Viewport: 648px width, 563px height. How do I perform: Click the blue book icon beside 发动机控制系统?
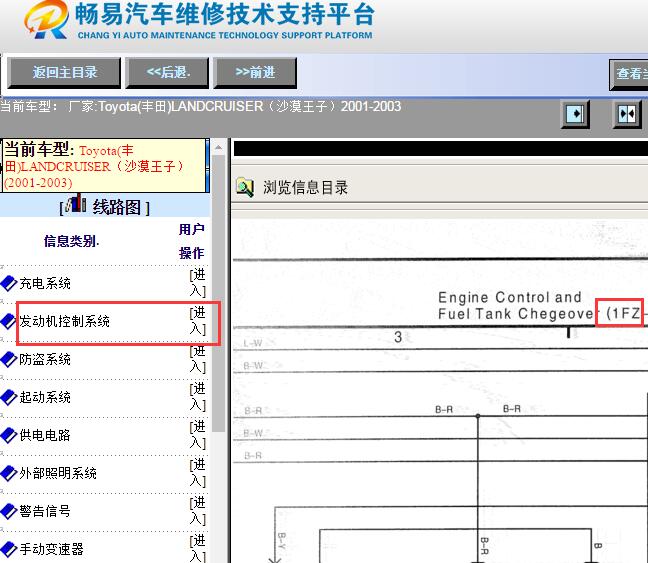(x=8, y=322)
